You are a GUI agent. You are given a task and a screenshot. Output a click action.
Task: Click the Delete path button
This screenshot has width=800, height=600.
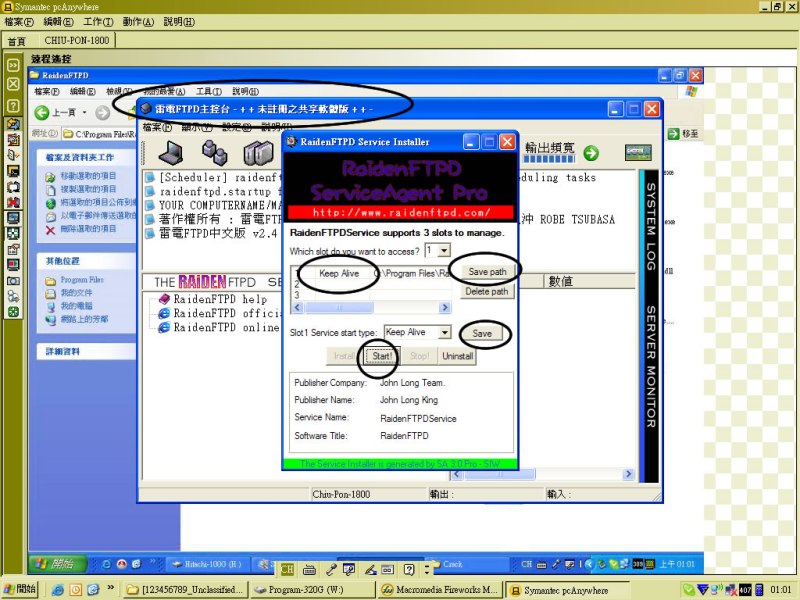(x=487, y=291)
